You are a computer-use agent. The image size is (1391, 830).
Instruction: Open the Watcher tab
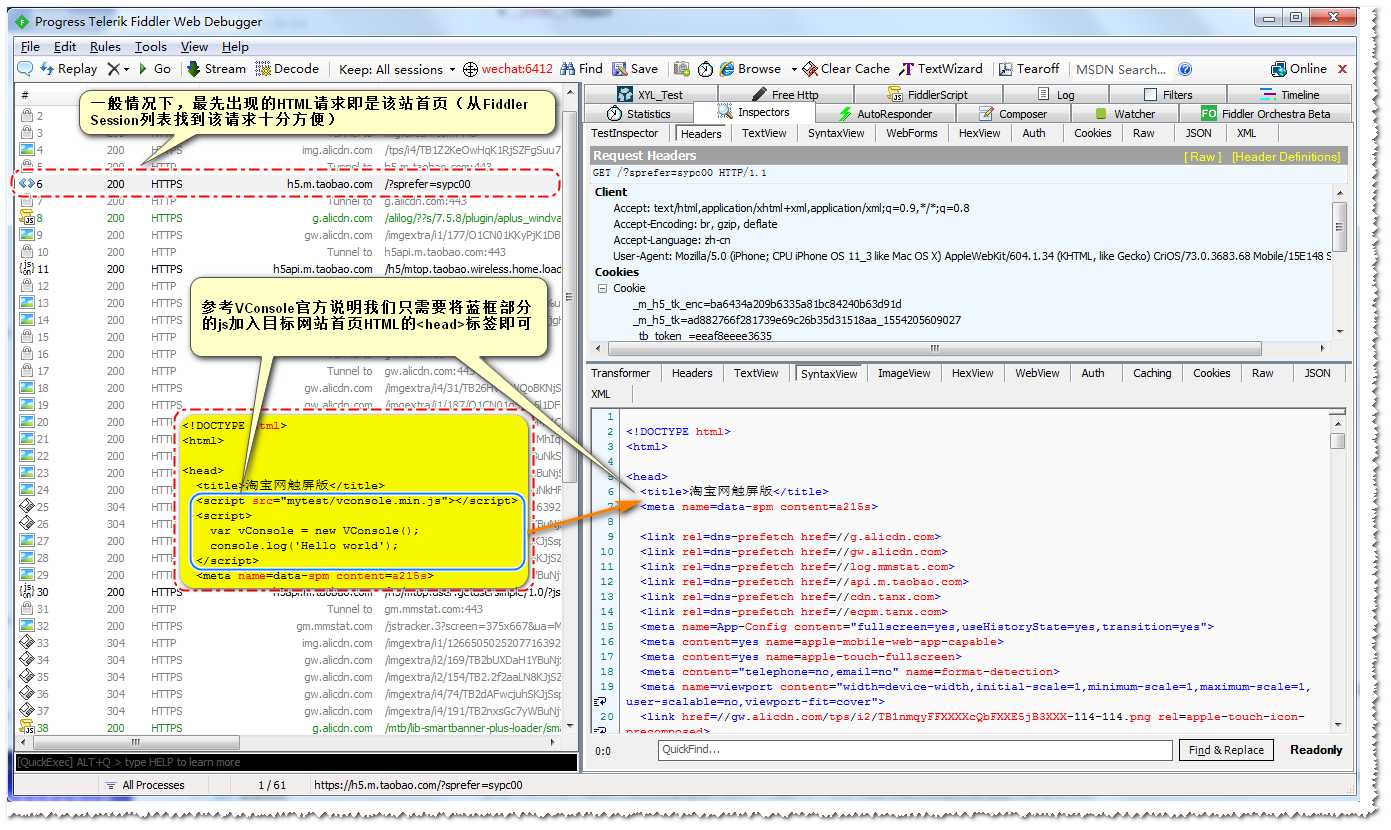[1125, 114]
